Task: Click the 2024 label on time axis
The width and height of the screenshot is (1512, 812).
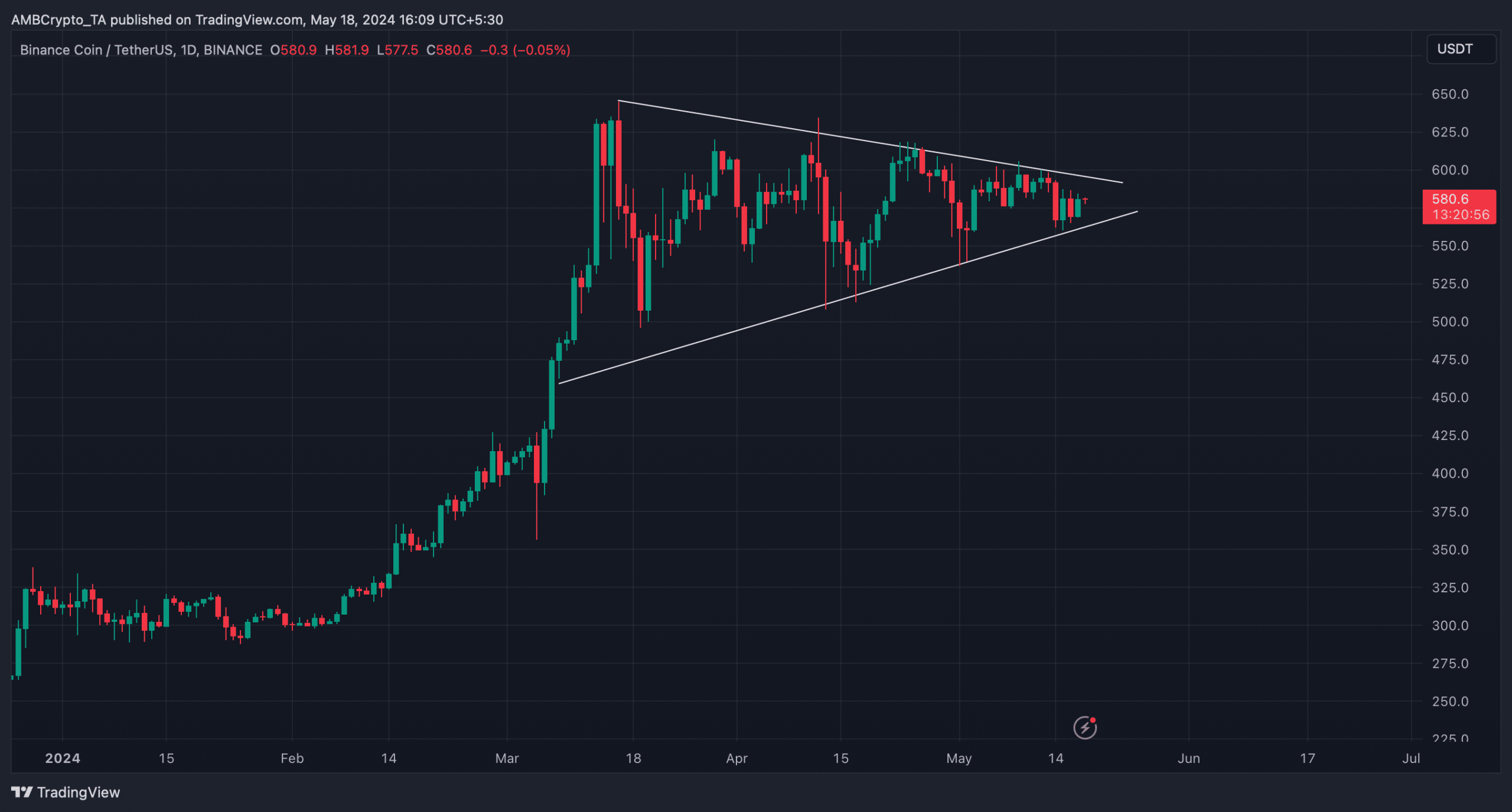Action: 63,758
